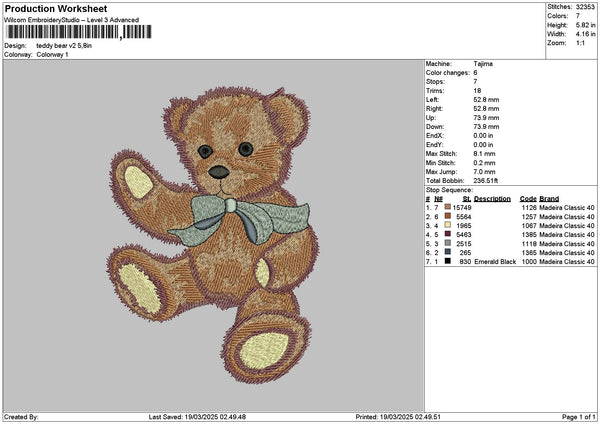Click 'Wilcom EmbroideryStudio – Level 3 Advanced' text
The height and width of the screenshot is (424, 600).
72,20
